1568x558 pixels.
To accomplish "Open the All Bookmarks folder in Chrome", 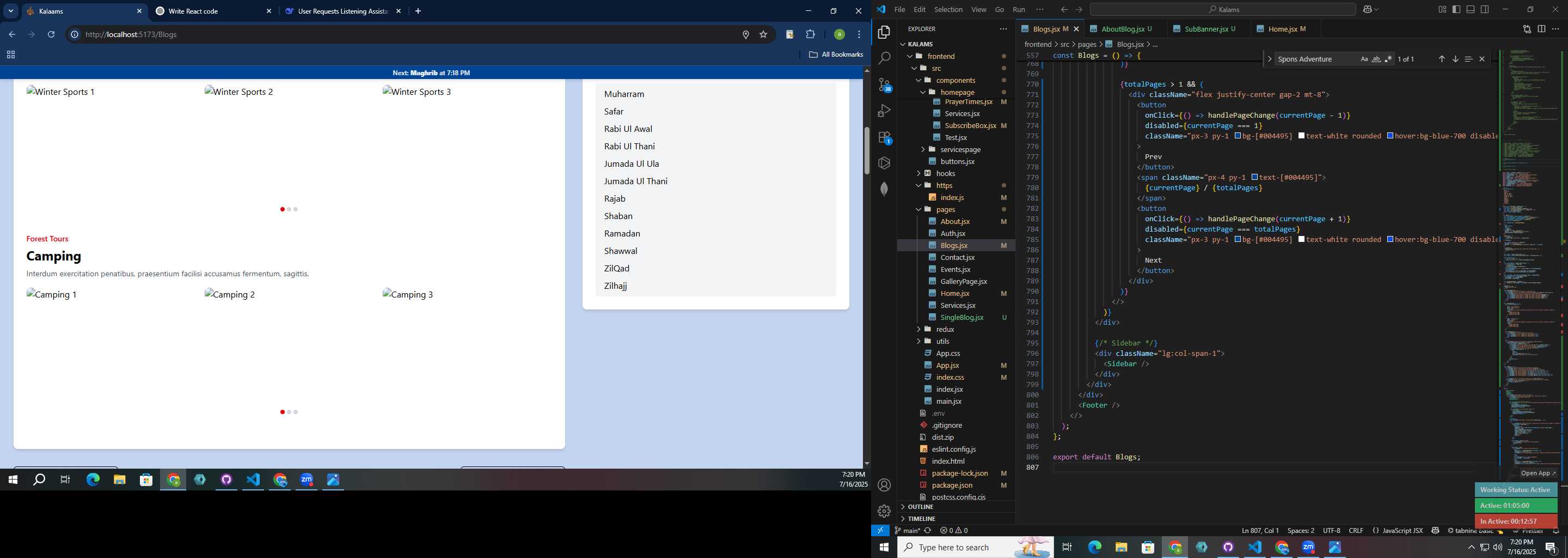I will [x=836, y=55].
